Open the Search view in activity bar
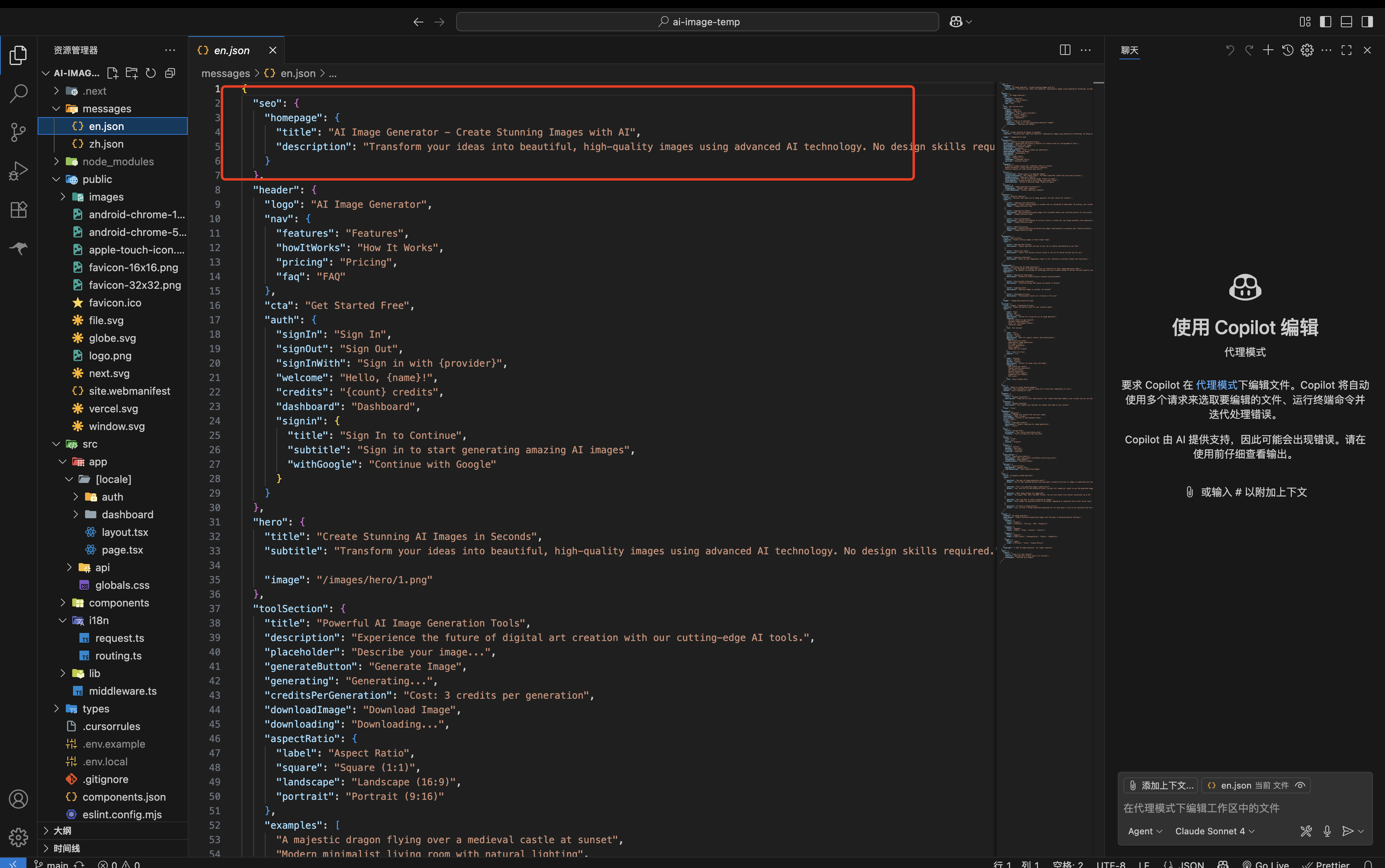Screen dimensions: 1385x868 (x=18, y=93)
